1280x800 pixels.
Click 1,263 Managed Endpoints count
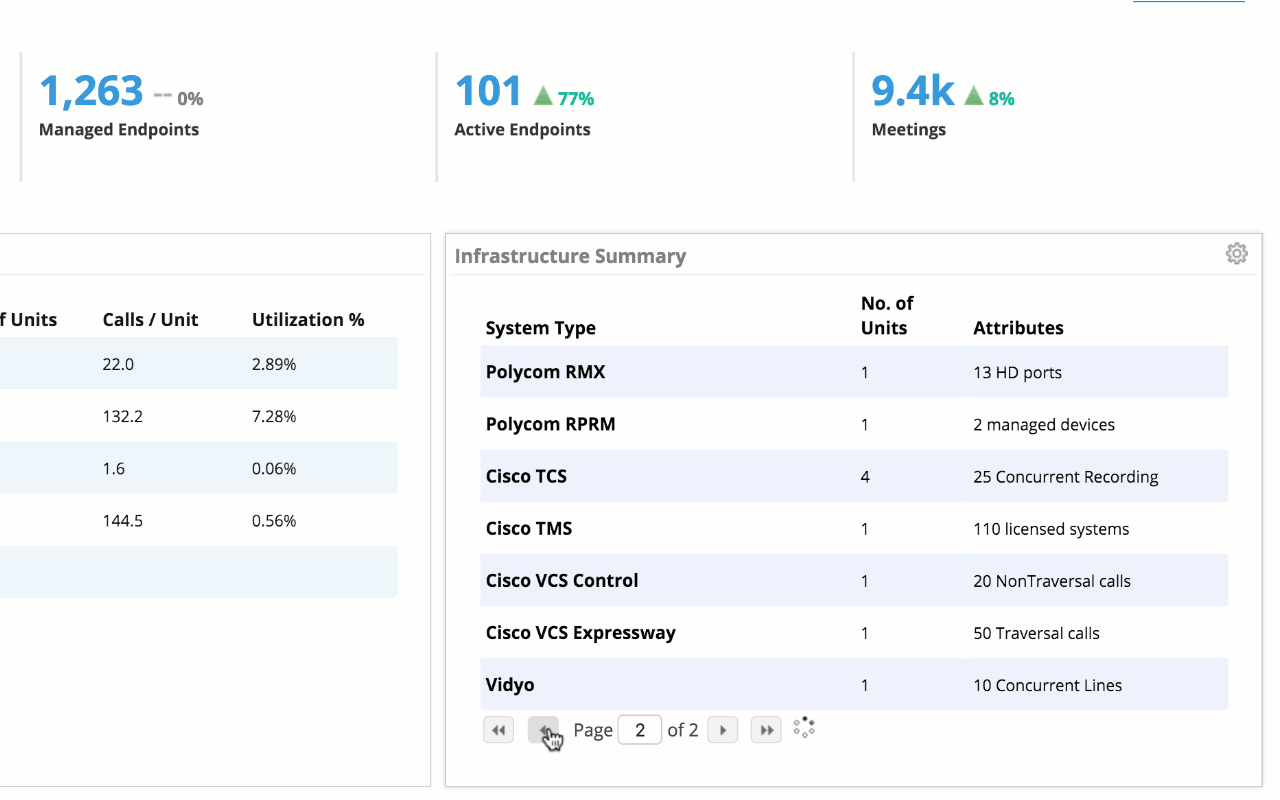91,91
